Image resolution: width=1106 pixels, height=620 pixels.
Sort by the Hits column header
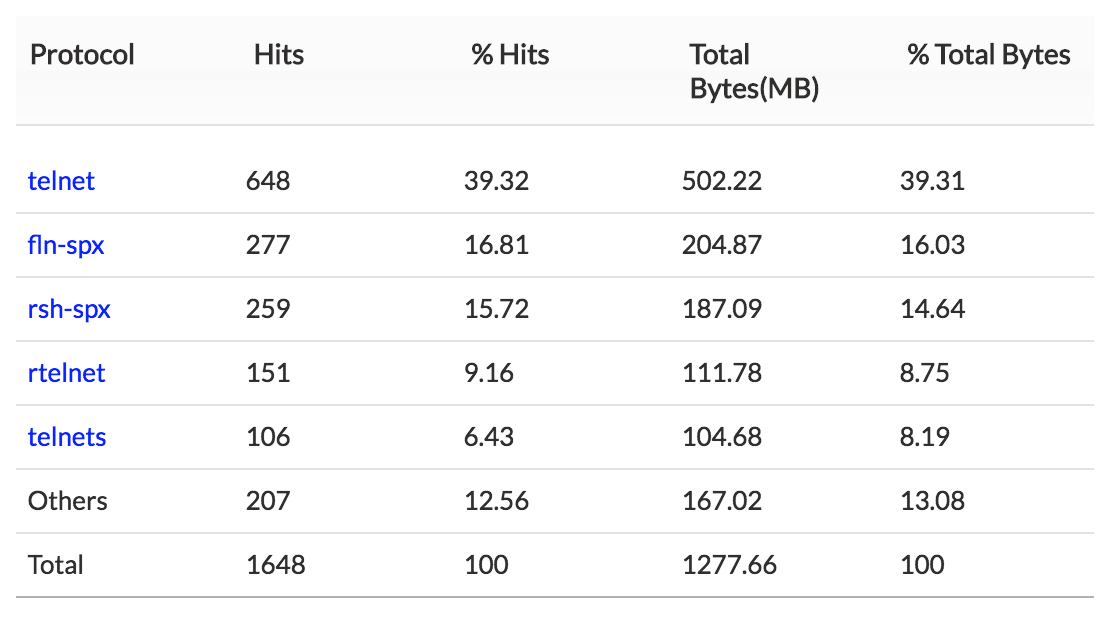pos(278,54)
